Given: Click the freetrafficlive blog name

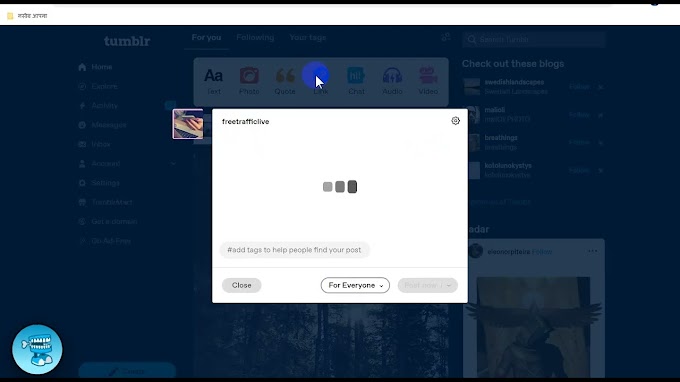Looking at the screenshot, I should click(x=245, y=122).
